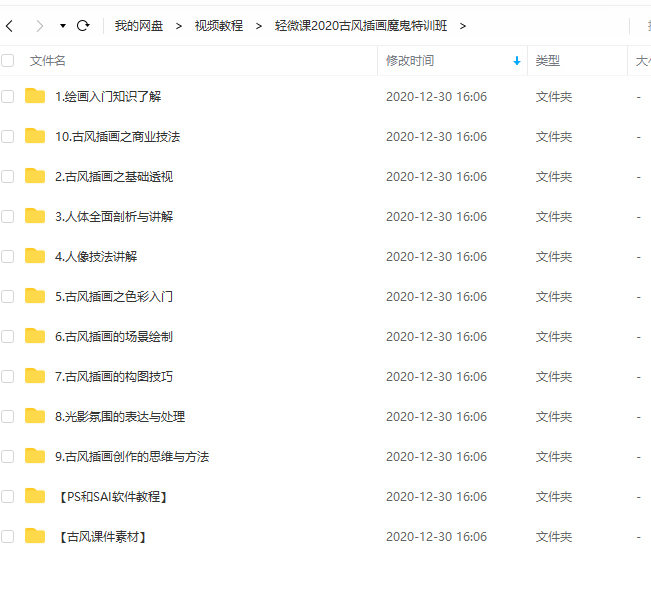Image resolution: width=651 pixels, height=593 pixels.
Task: Click folder icon of 10.古风插画之商业技法
Action: pos(35,135)
